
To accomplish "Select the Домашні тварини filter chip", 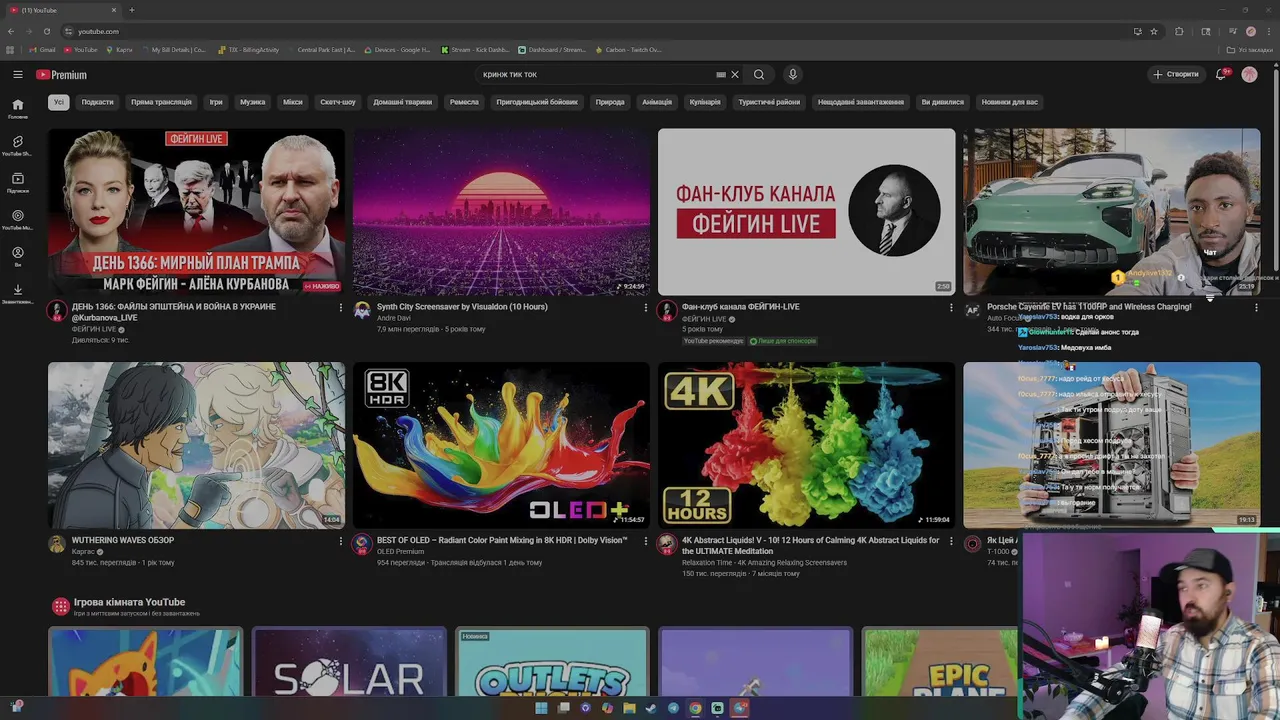I will tap(403, 102).
